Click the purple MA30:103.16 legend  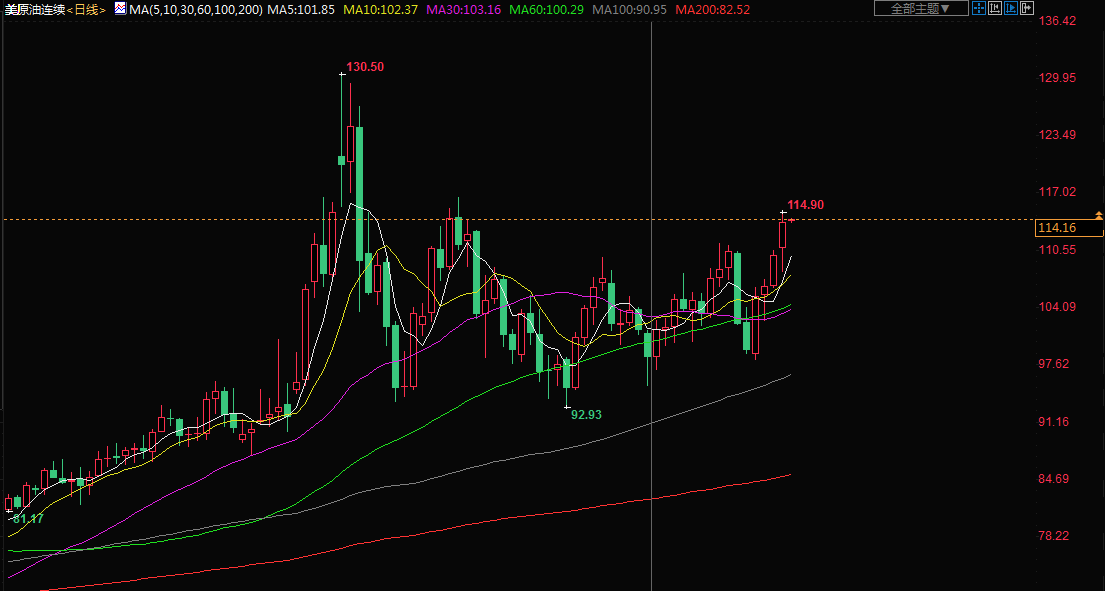click(x=463, y=9)
